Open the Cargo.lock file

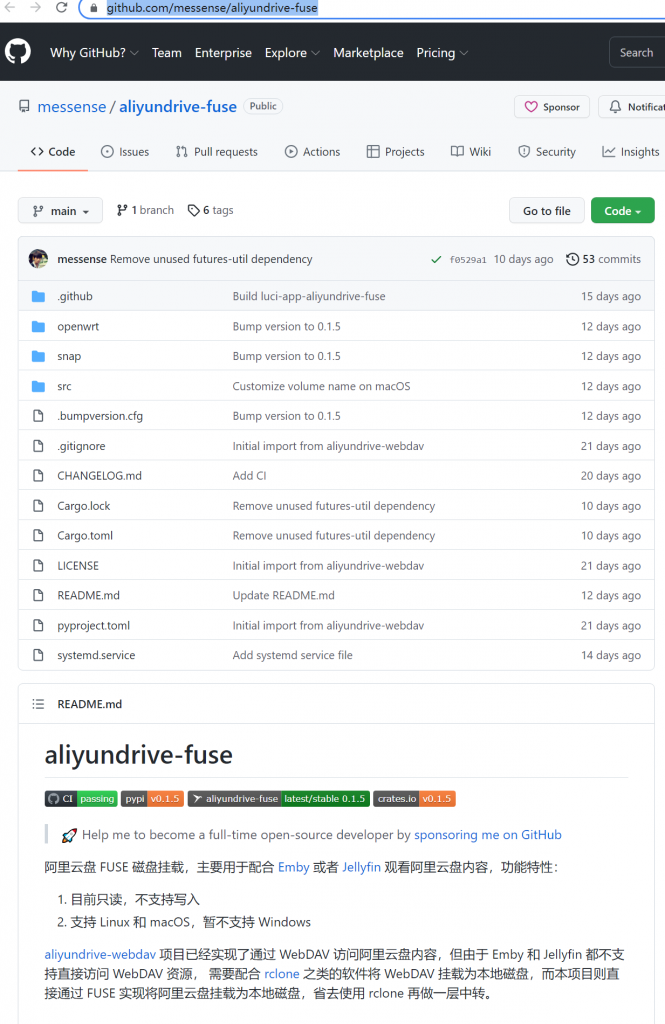[84, 506]
